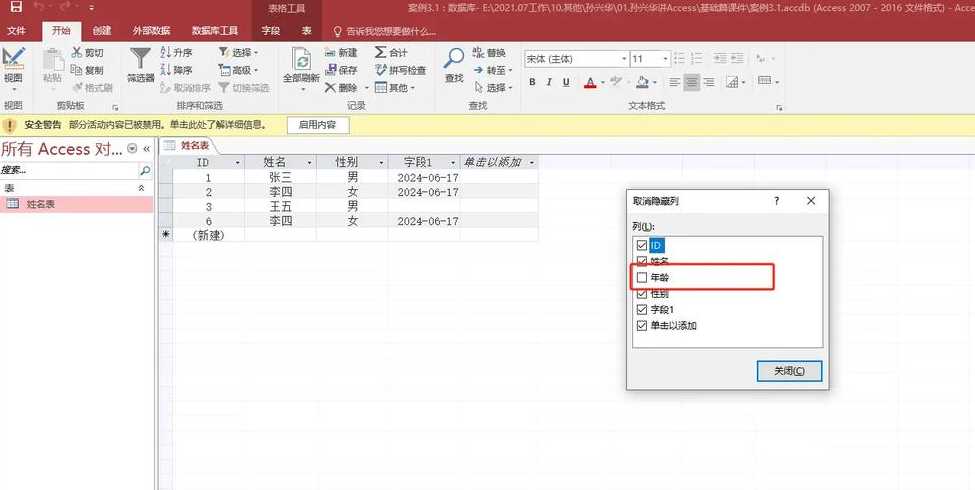Delete the record with 删除
Screen dimensions: 975x490
click(341, 88)
